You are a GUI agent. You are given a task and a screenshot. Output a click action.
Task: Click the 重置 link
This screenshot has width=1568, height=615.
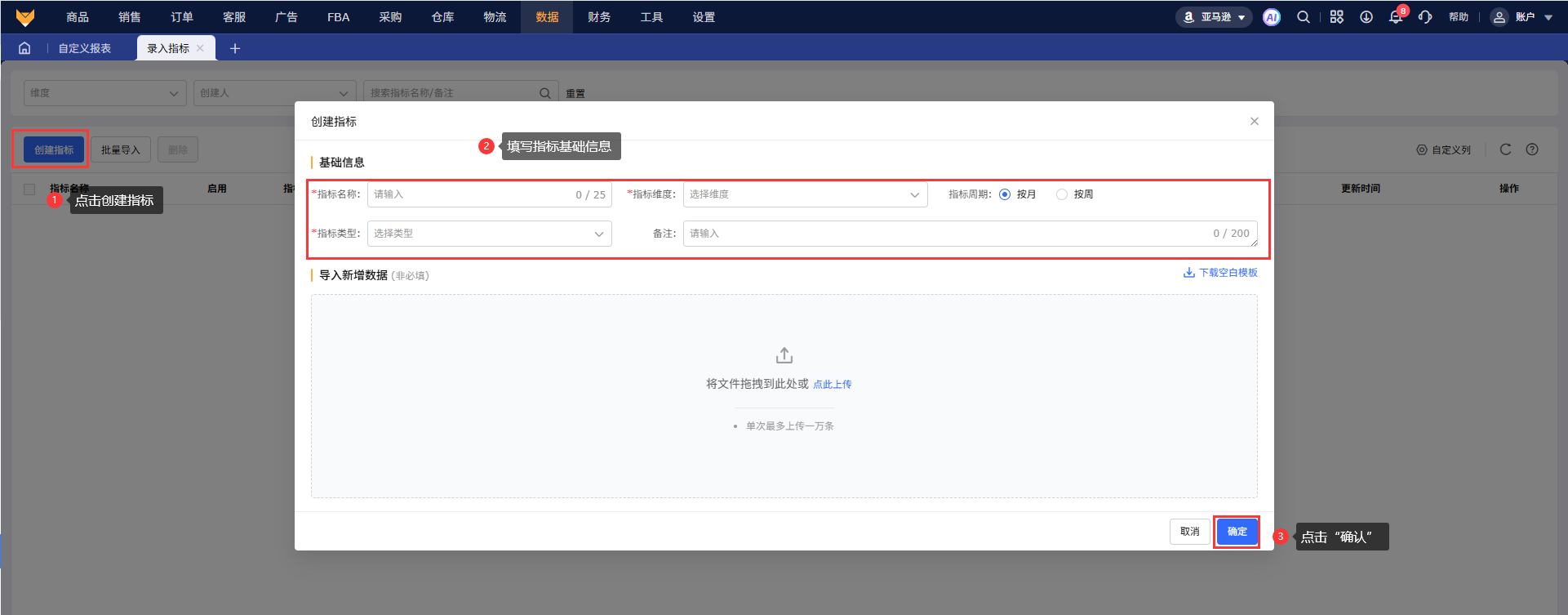[575, 94]
